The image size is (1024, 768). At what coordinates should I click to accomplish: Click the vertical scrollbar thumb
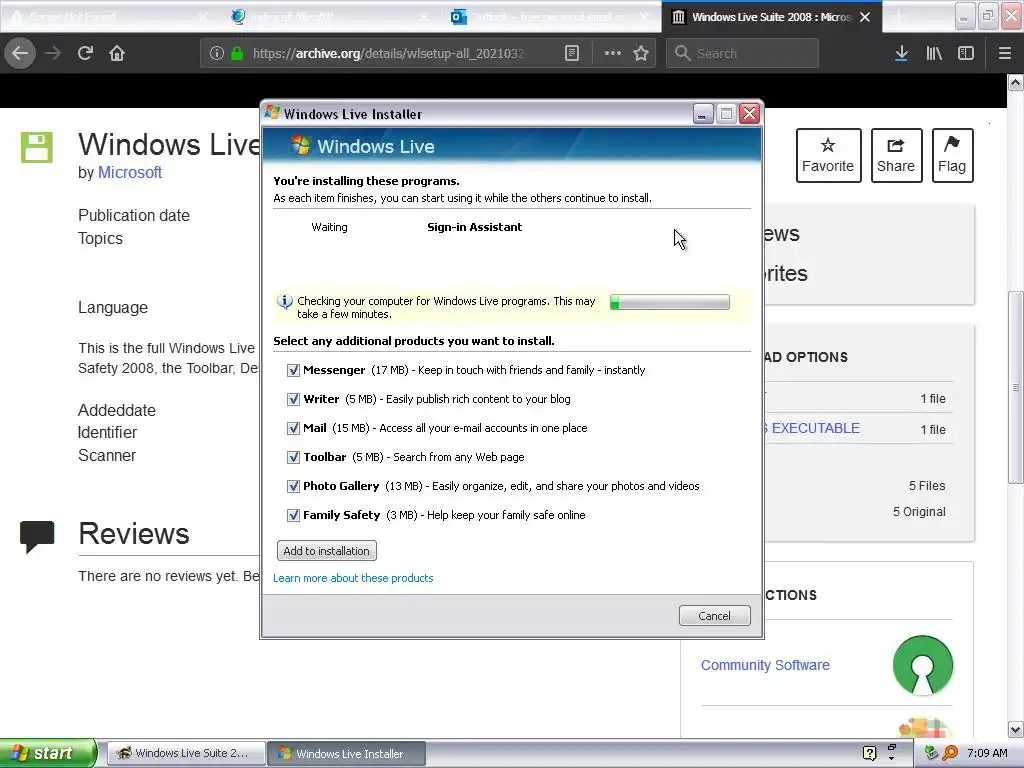tap(1015, 387)
